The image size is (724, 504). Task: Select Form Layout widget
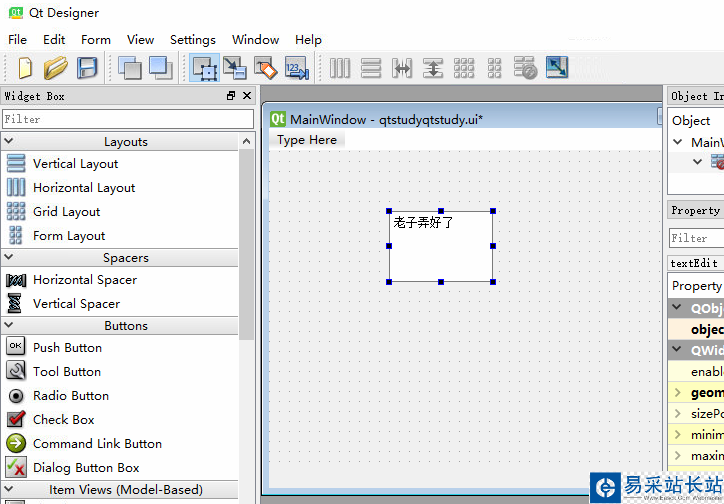pyautogui.click(x=69, y=235)
